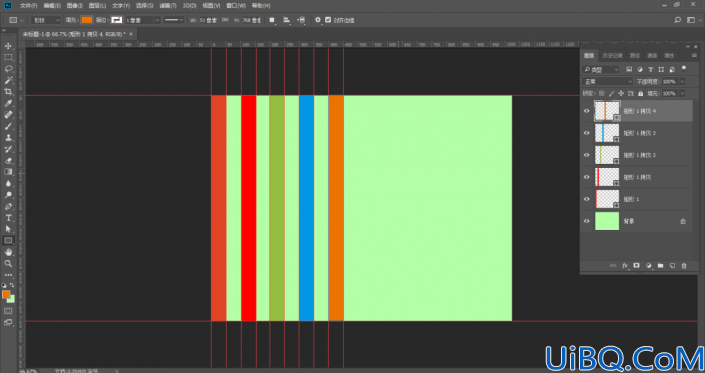Select the Pen tool
This screenshot has height=373, width=705.
click(8, 206)
